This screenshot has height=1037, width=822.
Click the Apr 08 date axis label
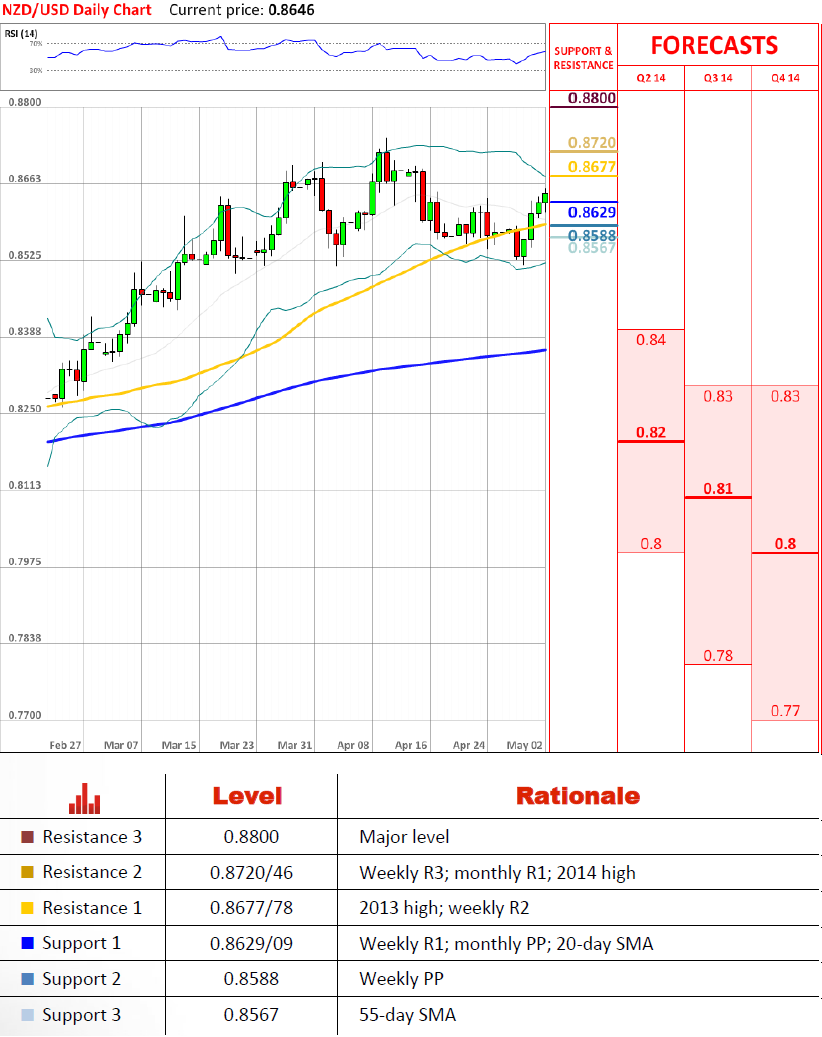353,745
